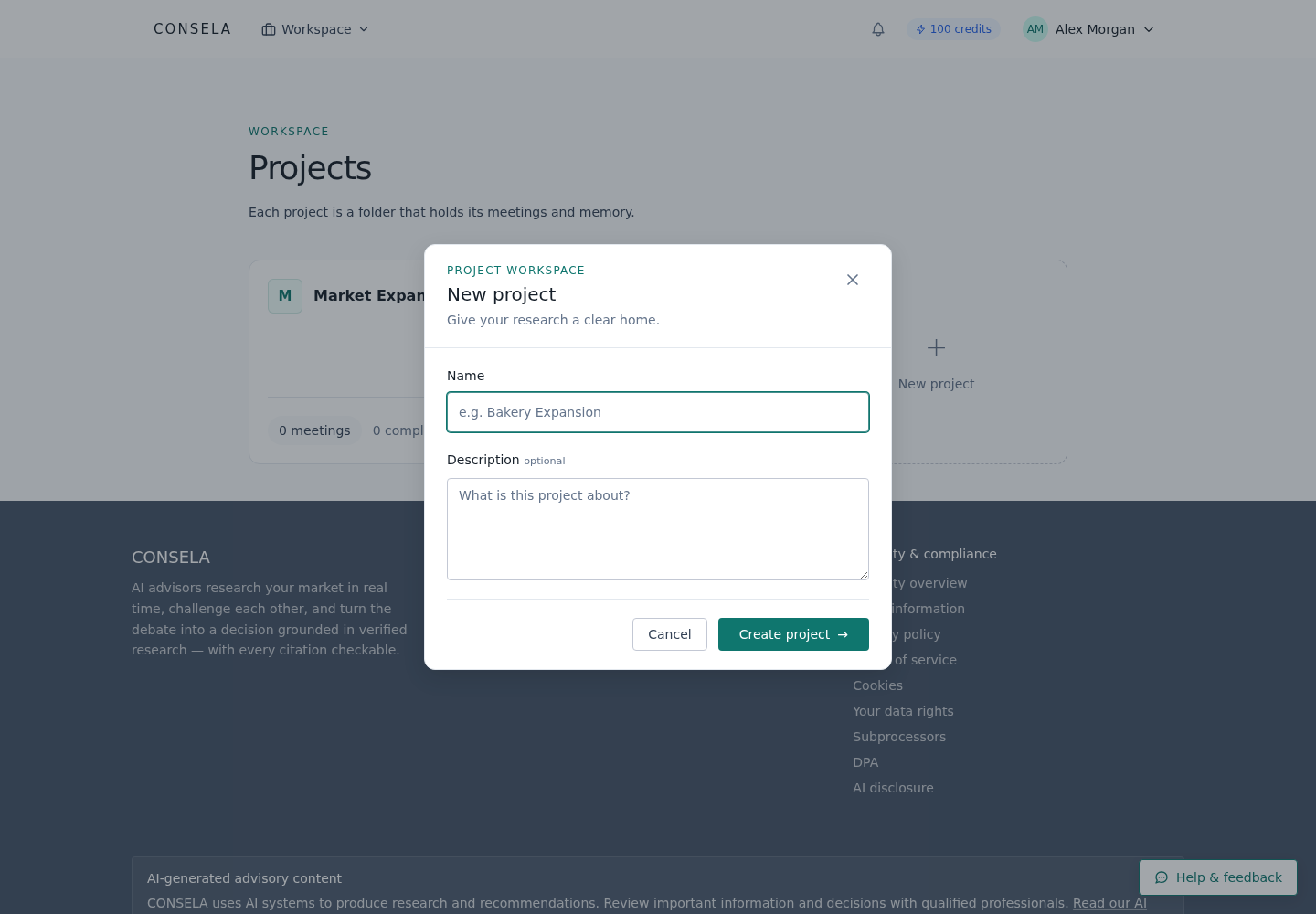The height and width of the screenshot is (914, 1316).
Task: Open the notifications bell
Action: 878,29
